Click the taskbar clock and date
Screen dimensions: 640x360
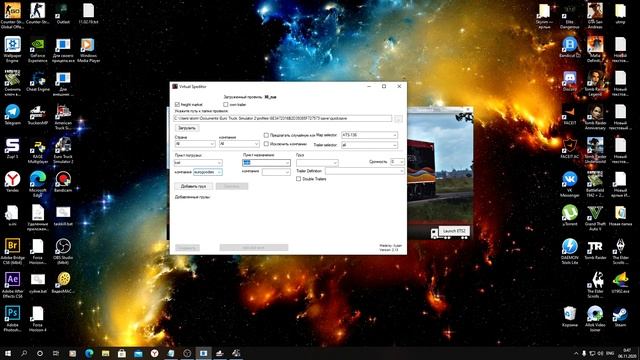[x=626, y=353]
